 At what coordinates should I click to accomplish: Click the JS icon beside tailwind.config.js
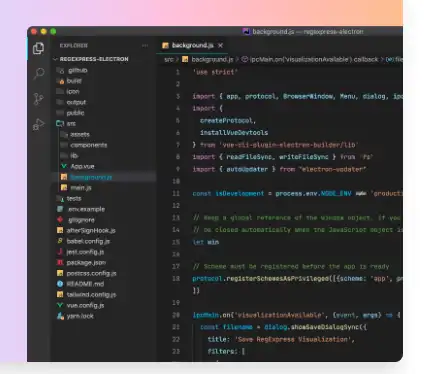point(60,294)
